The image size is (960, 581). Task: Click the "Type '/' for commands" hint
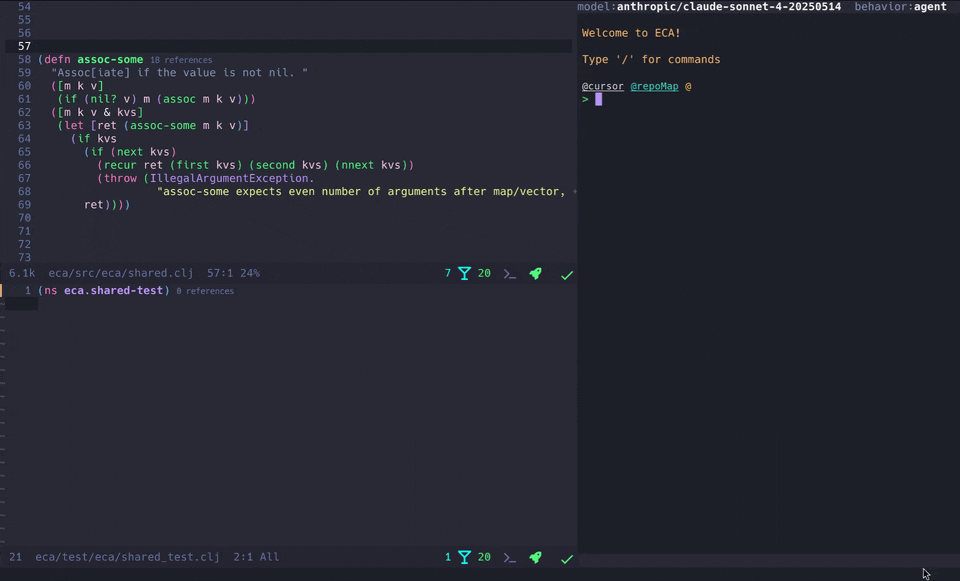651,59
